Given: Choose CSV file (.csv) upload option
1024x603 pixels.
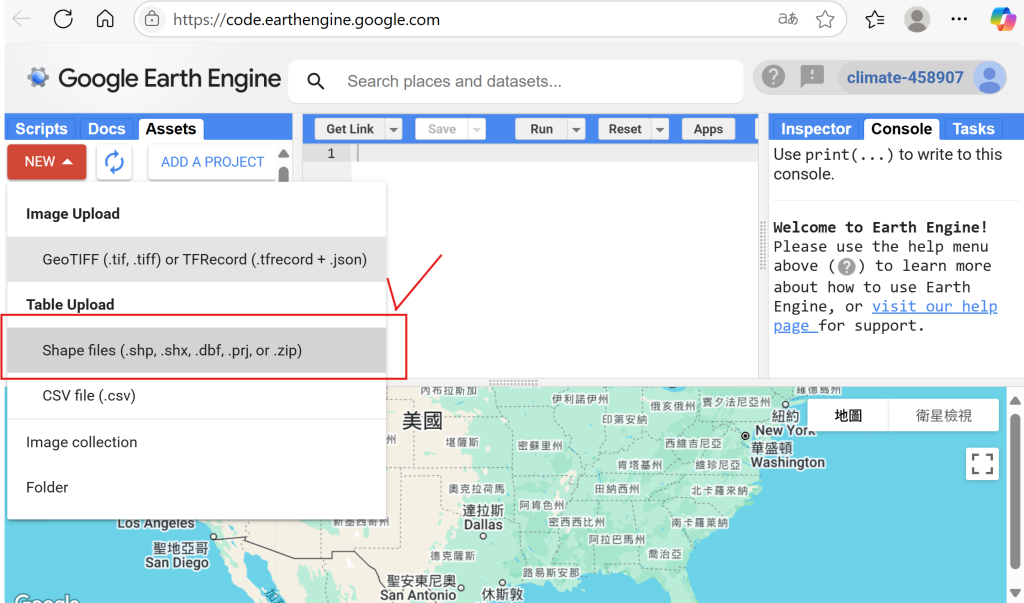Looking at the screenshot, I should 197,396.
